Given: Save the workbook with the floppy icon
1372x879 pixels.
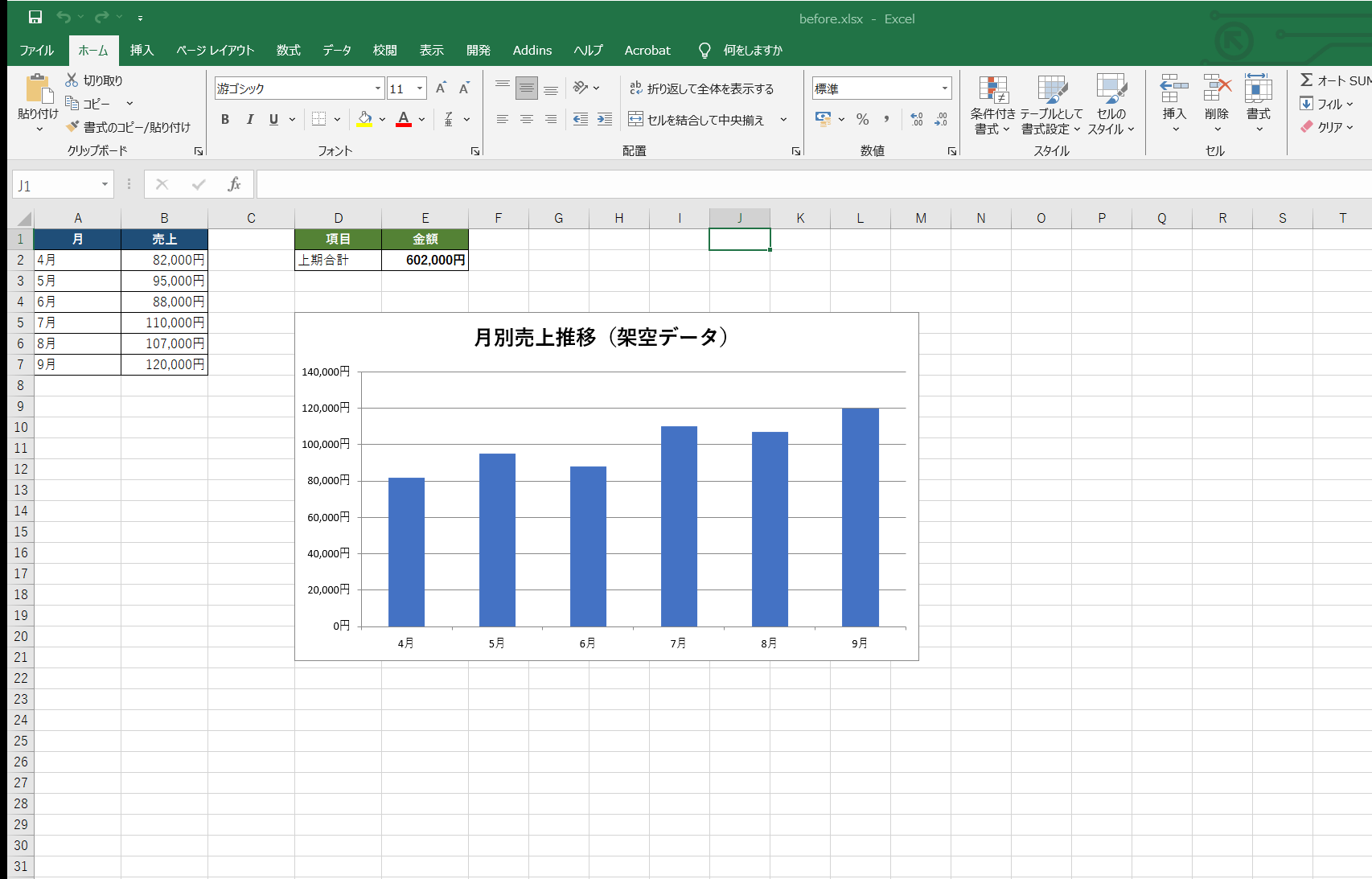Looking at the screenshot, I should [x=35, y=17].
